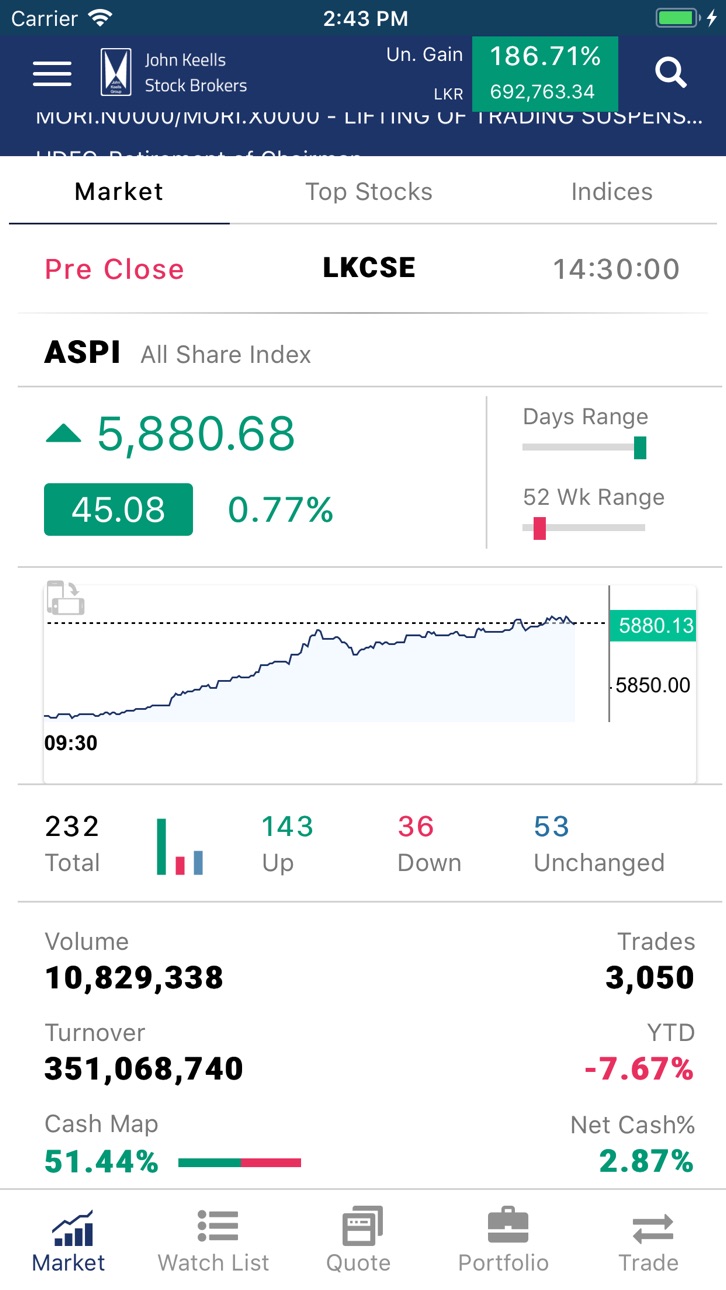The image size is (726, 1290).
Task: Switch to the Top Stocks tab
Action: pyautogui.click(x=369, y=192)
